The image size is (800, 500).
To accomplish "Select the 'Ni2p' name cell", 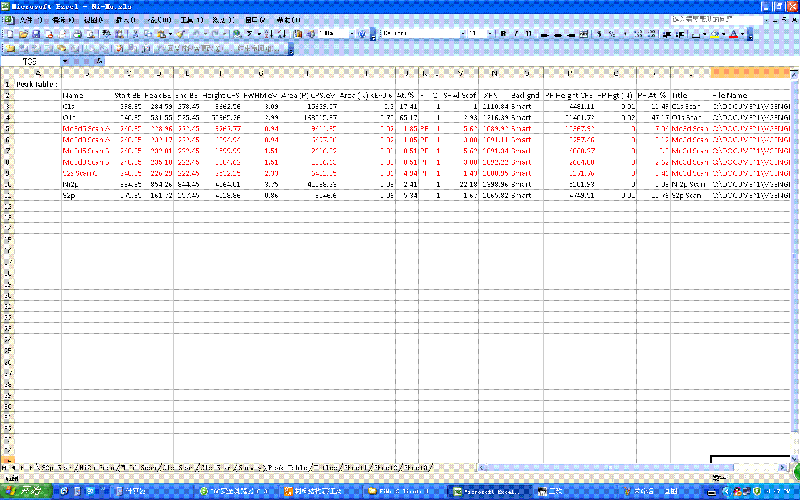I will point(87,184).
